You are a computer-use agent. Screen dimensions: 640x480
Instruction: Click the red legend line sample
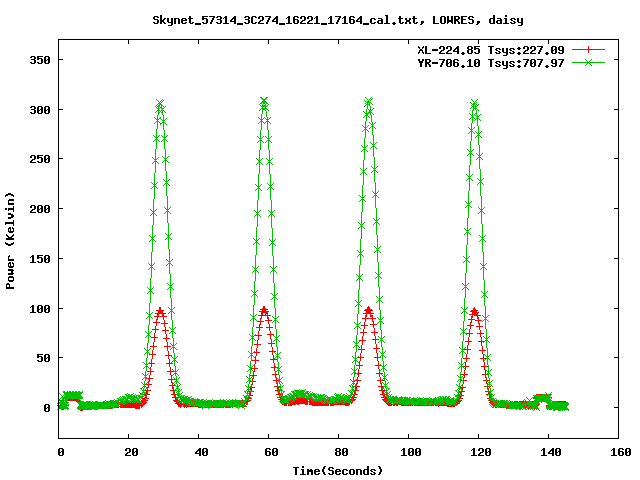pyautogui.click(x=588, y=50)
